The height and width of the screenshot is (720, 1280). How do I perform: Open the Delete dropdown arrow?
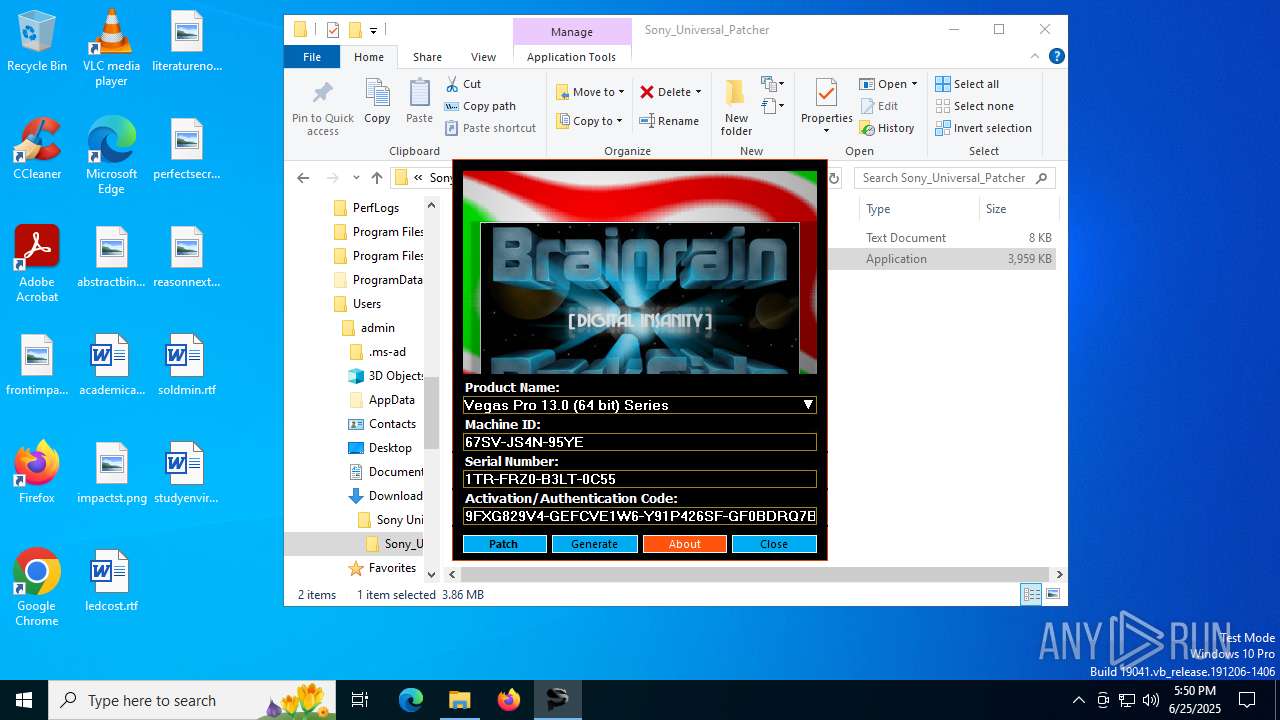698,92
